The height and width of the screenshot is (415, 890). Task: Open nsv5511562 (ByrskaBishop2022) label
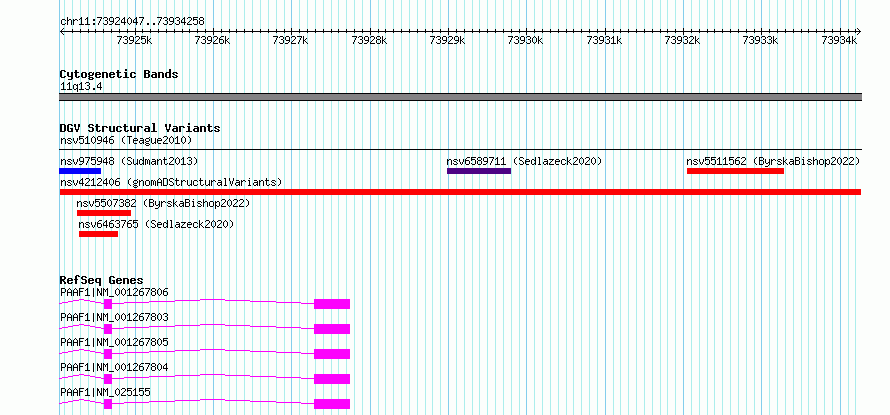coord(773,161)
